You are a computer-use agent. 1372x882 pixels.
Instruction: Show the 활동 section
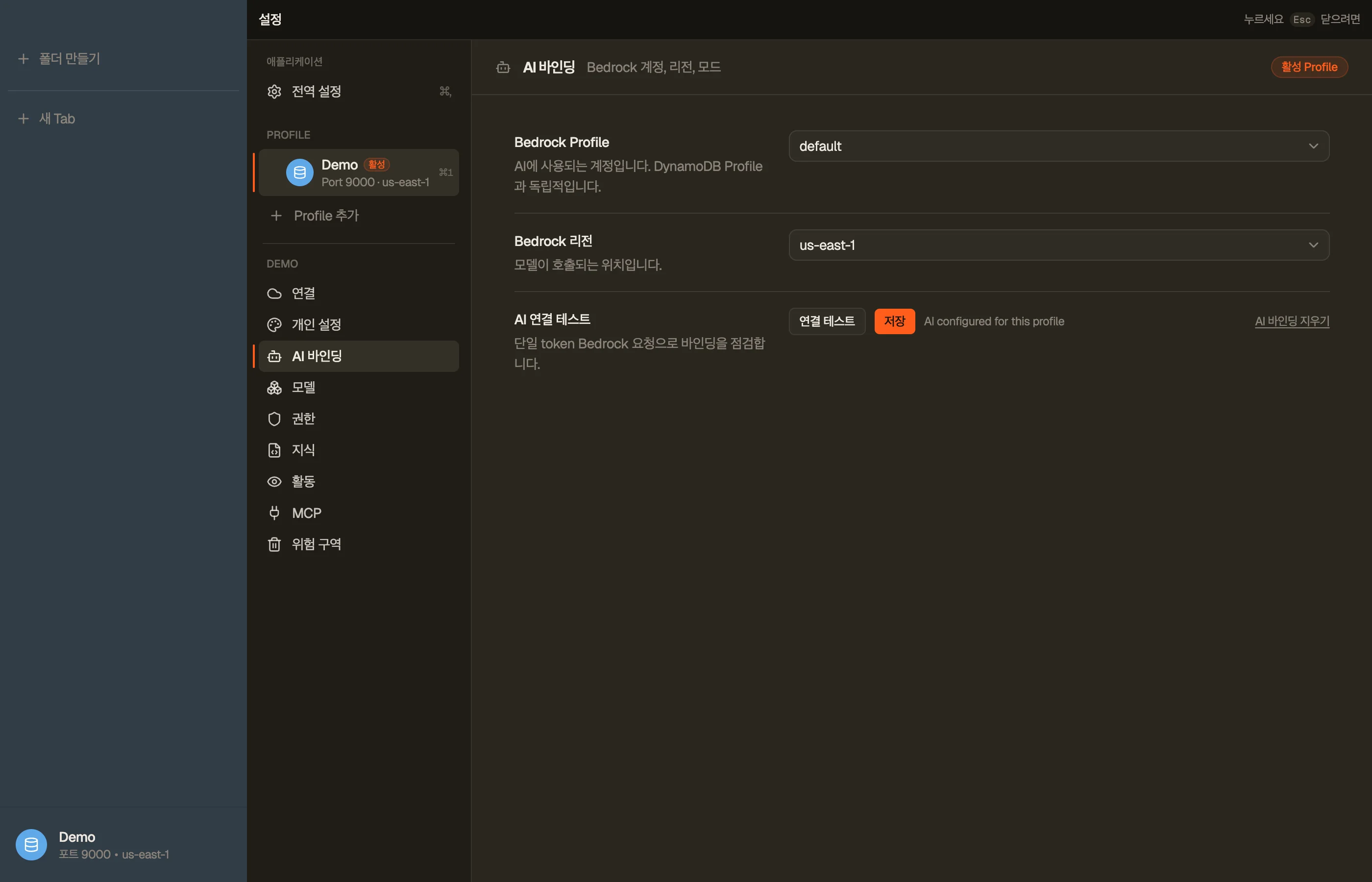pyautogui.click(x=359, y=482)
